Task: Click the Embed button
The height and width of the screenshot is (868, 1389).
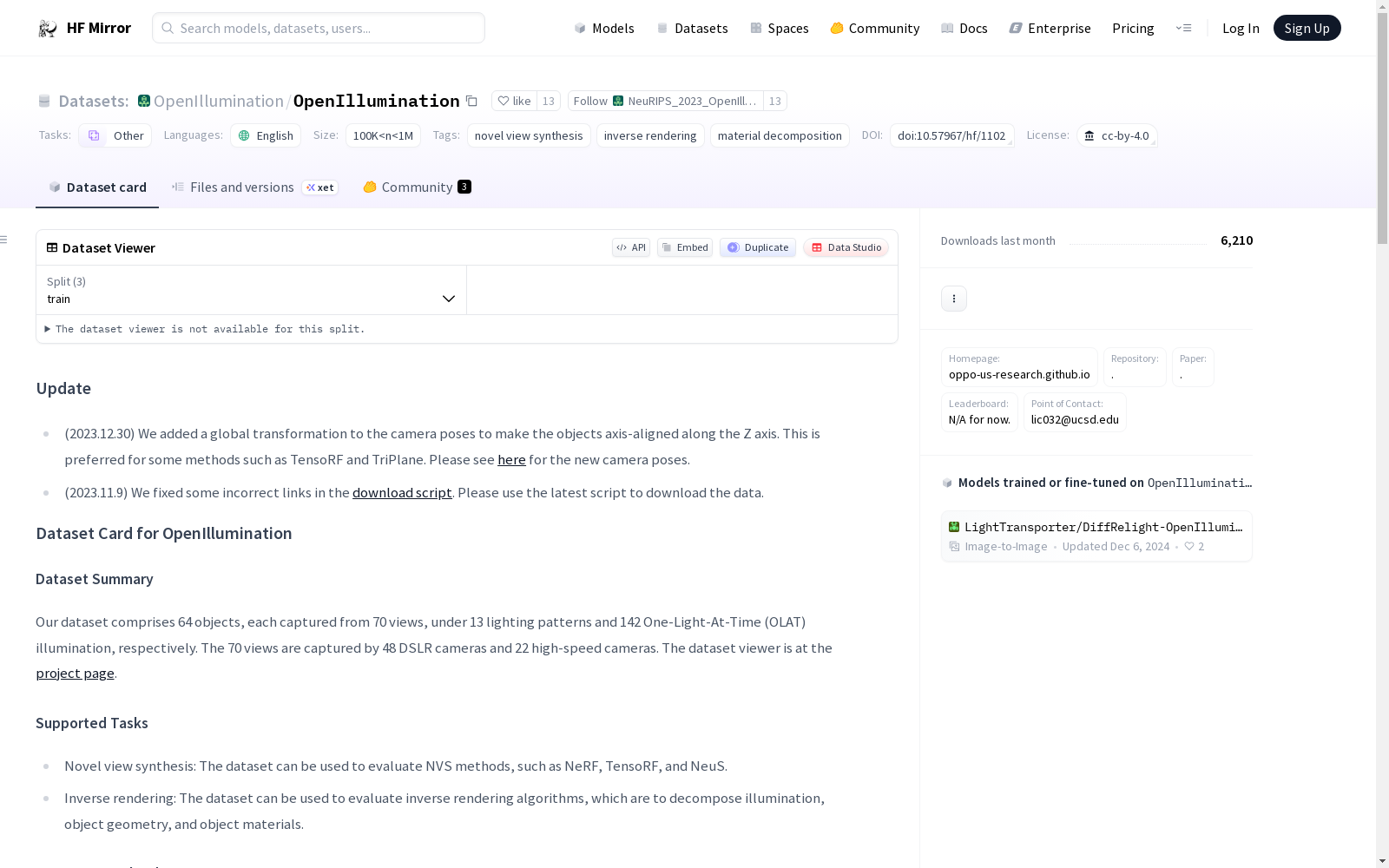Action: pos(685,247)
